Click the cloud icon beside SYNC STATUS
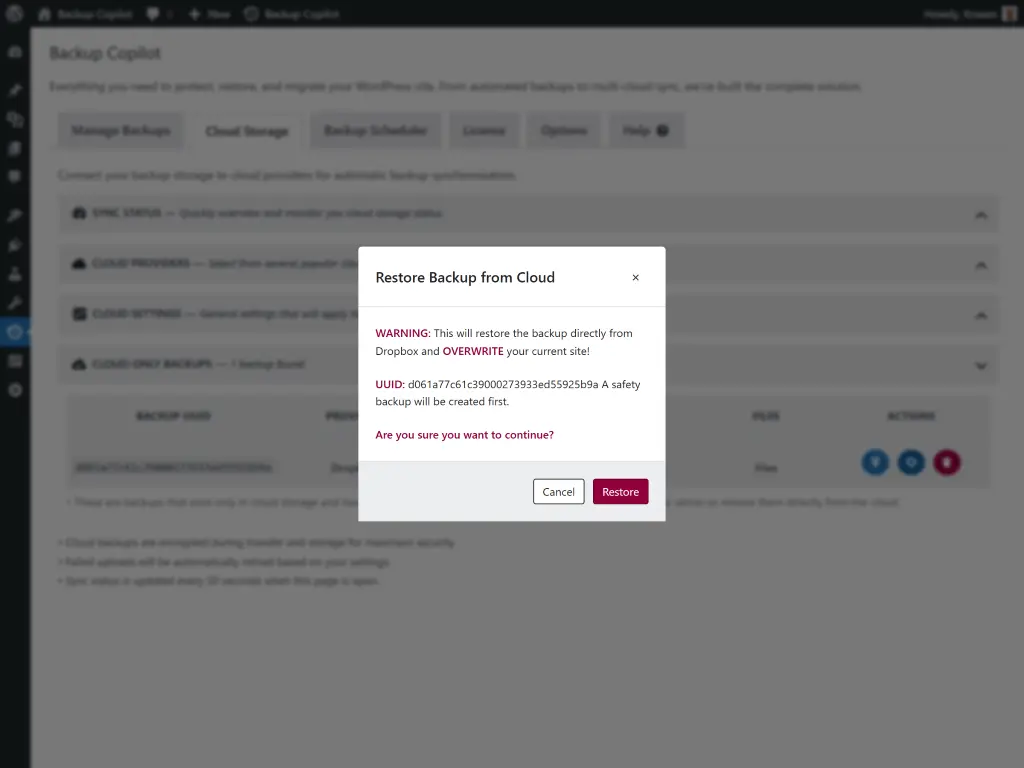 (x=79, y=213)
